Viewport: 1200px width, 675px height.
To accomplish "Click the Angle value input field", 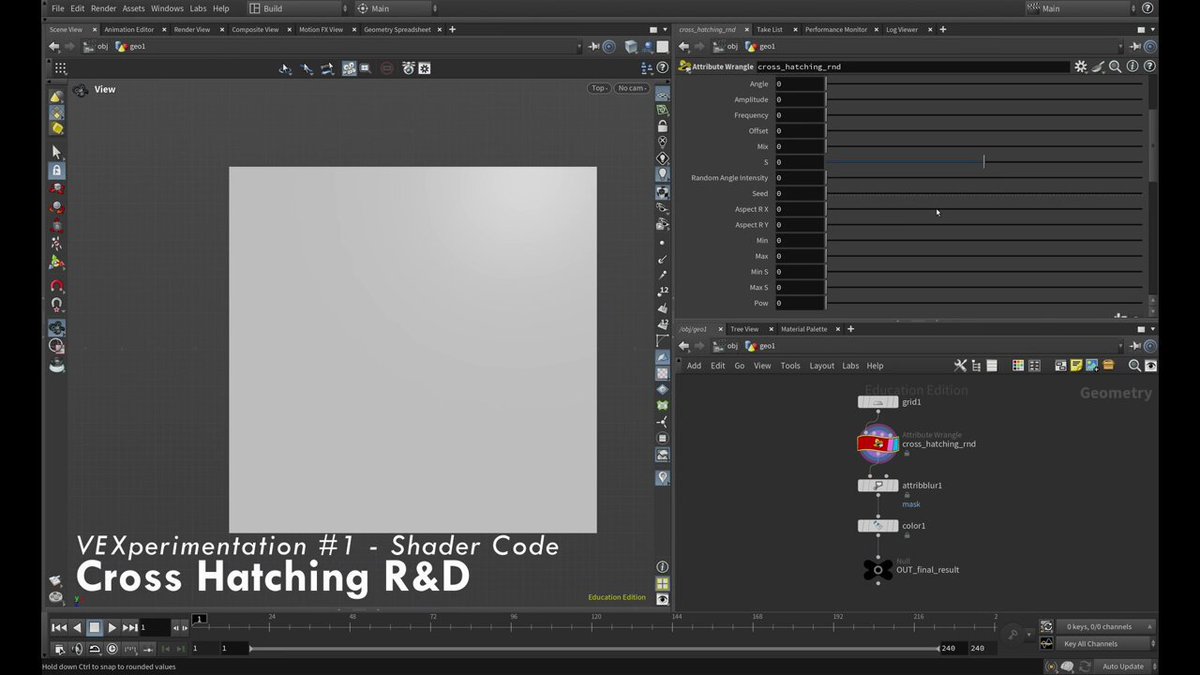I will [799, 84].
